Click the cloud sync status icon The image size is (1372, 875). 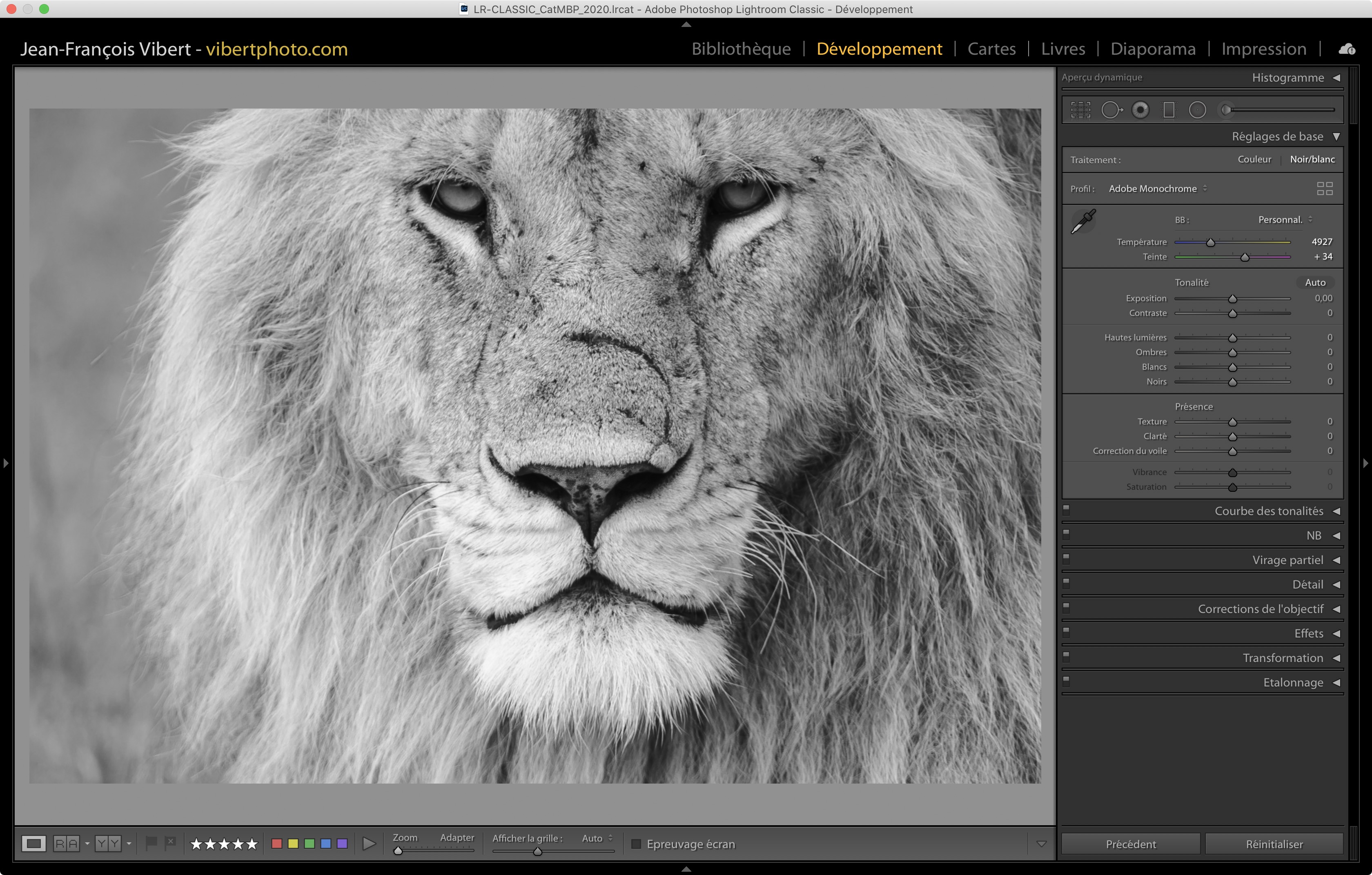1346,49
